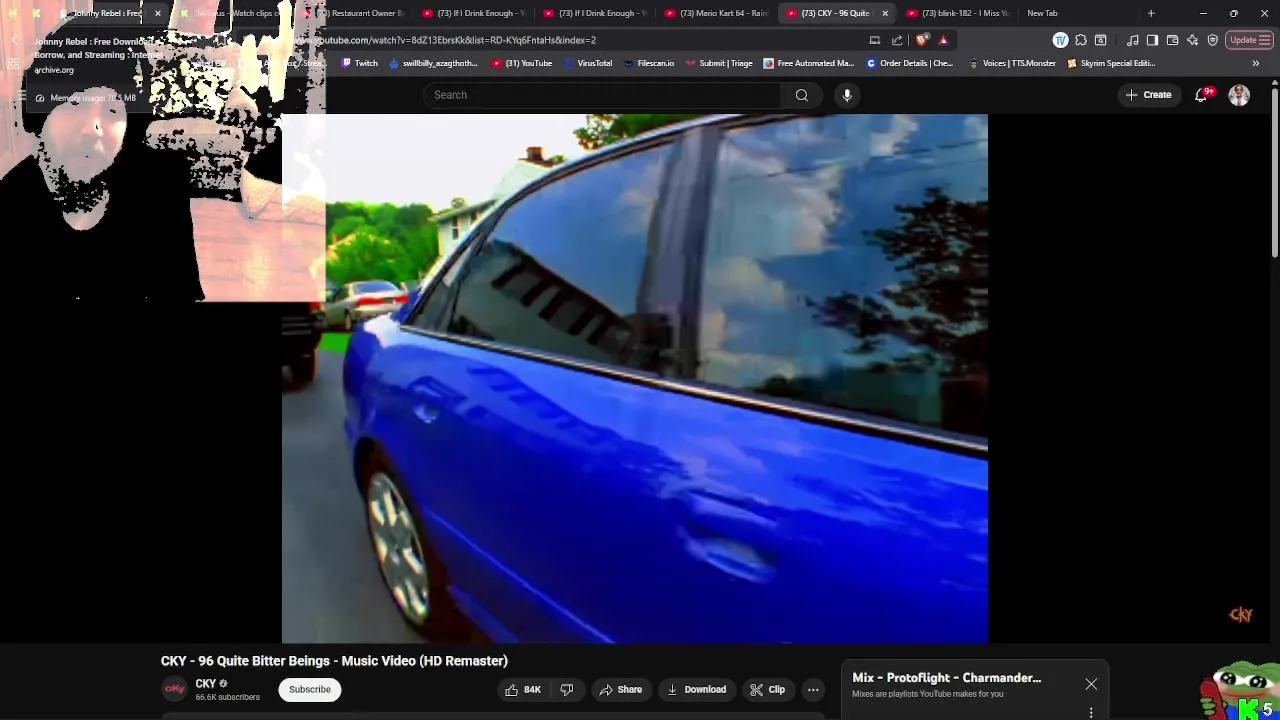This screenshot has width=1280, height=720.
Task: Expand the hidden bookmarks overflow chevron
Action: [1255, 63]
